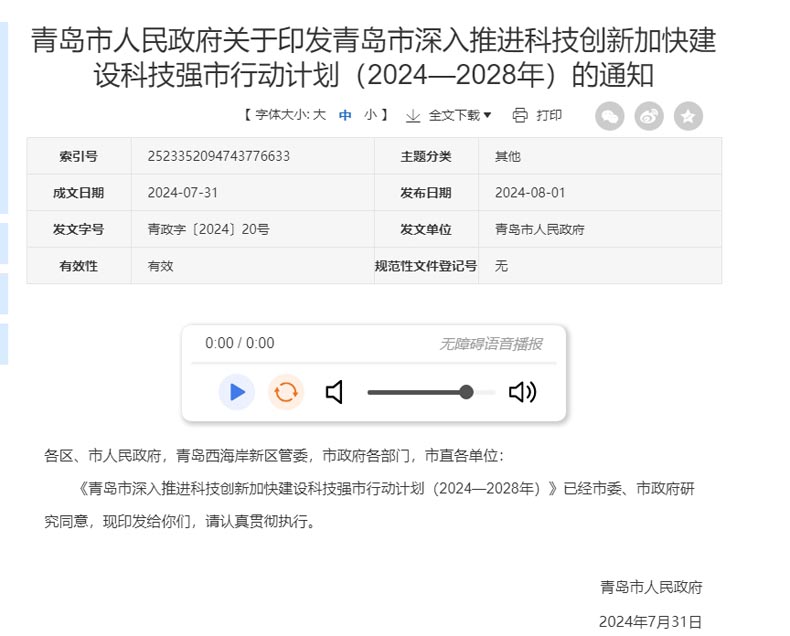Click the printer icon

pos(520,115)
